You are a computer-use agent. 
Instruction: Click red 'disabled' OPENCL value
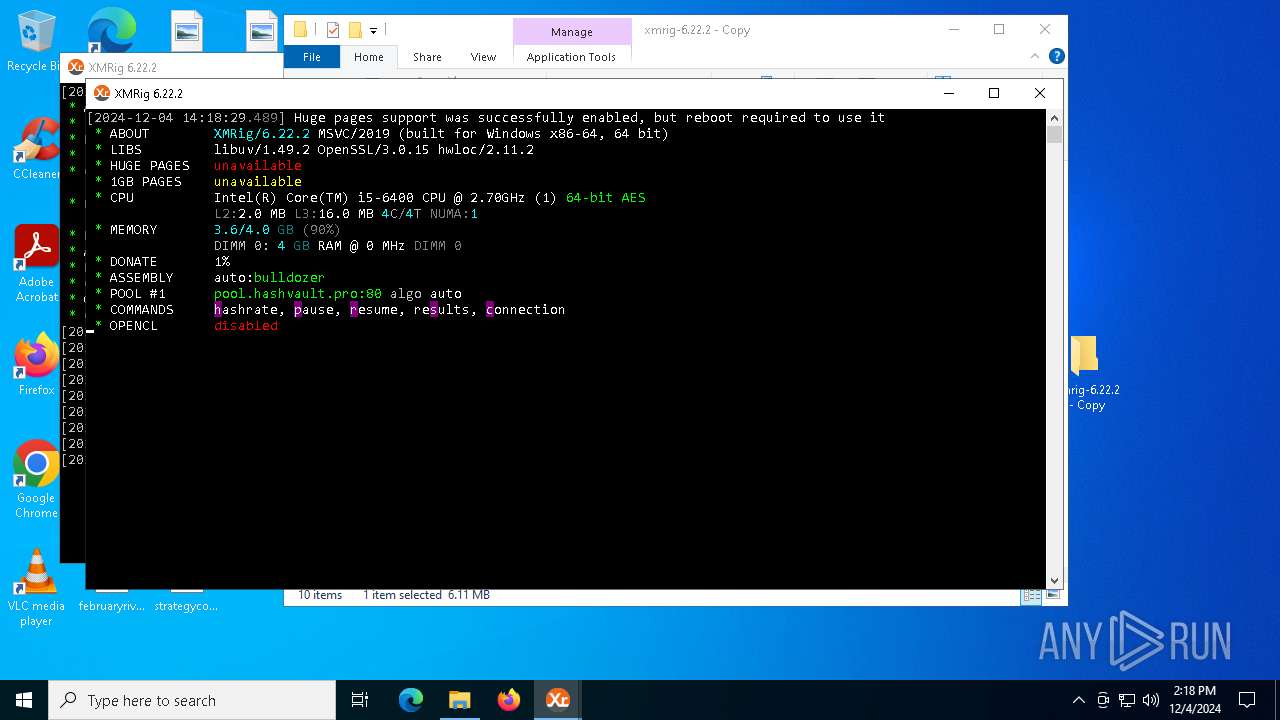click(x=246, y=326)
